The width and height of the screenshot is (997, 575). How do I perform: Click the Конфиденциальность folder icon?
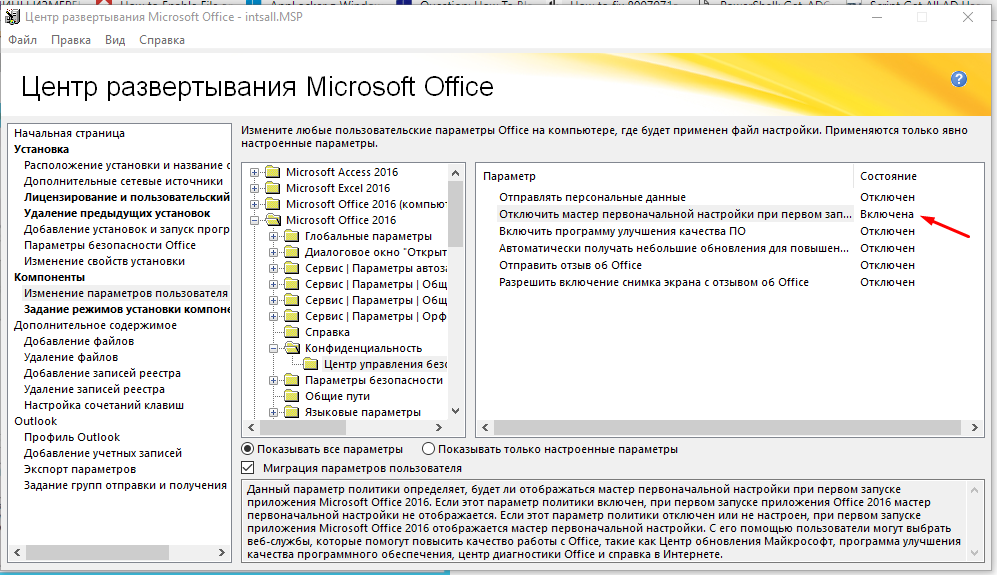click(292, 348)
